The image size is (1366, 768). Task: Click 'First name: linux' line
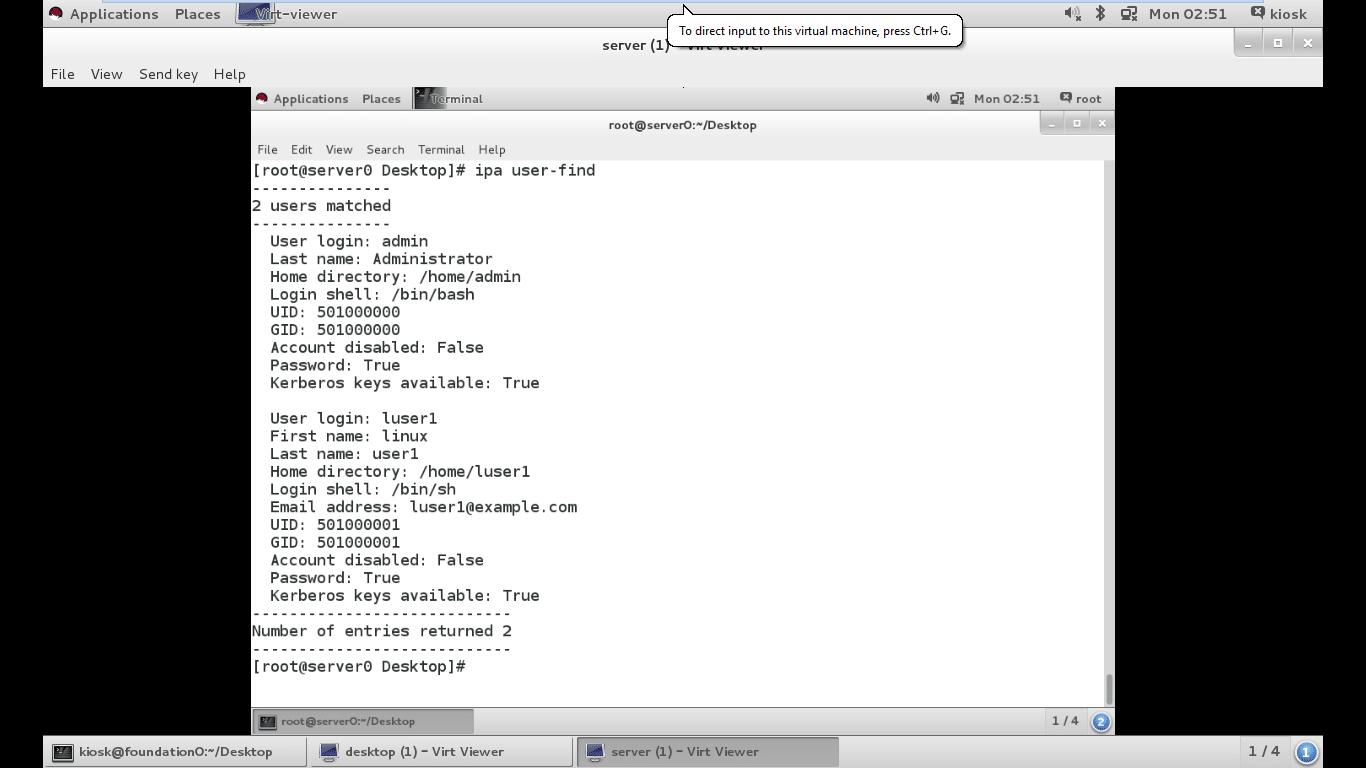pyautogui.click(x=349, y=436)
